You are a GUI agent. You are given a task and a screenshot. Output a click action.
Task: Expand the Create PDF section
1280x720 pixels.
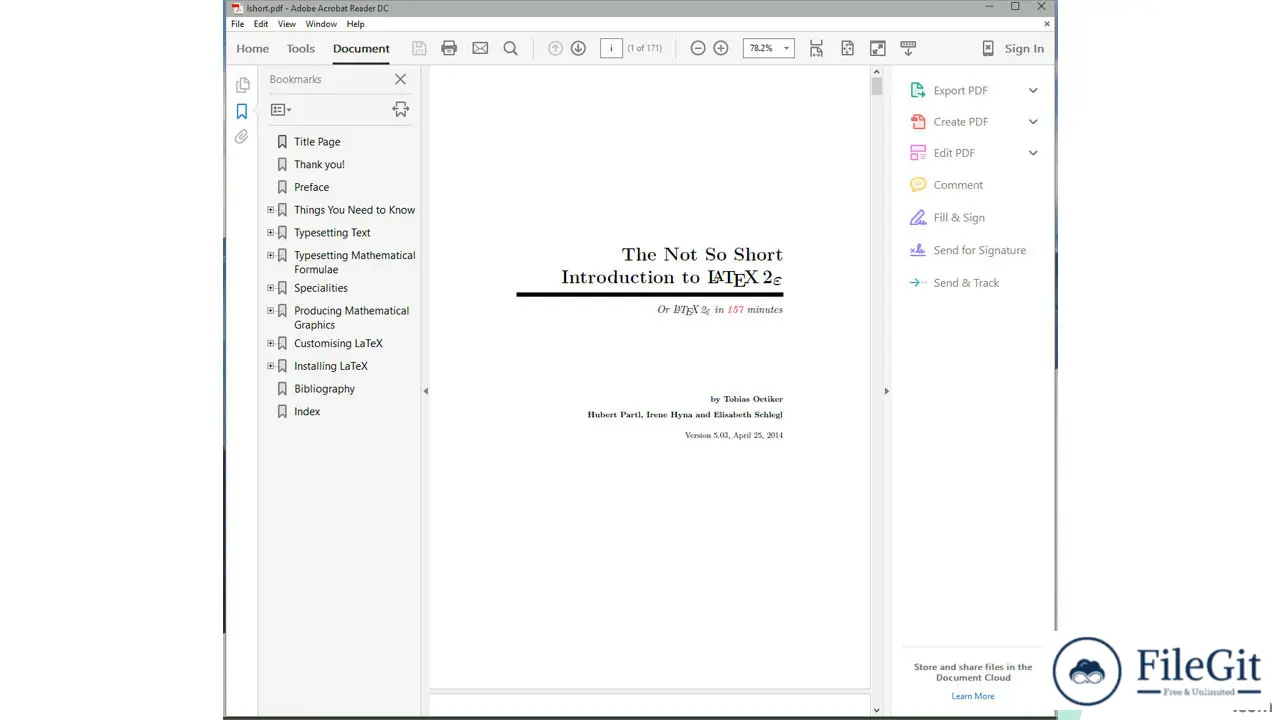1033,122
